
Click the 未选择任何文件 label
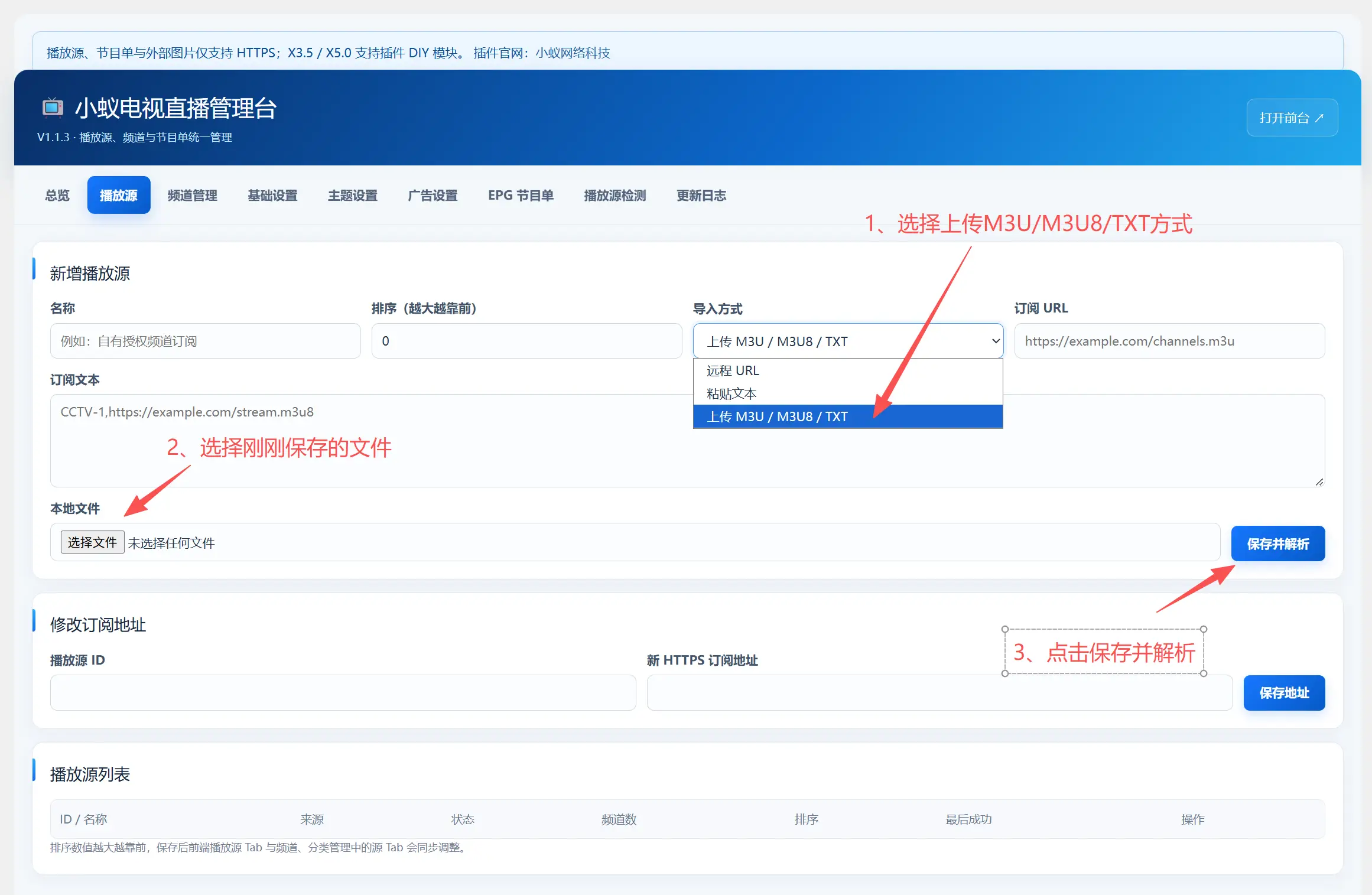point(171,543)
